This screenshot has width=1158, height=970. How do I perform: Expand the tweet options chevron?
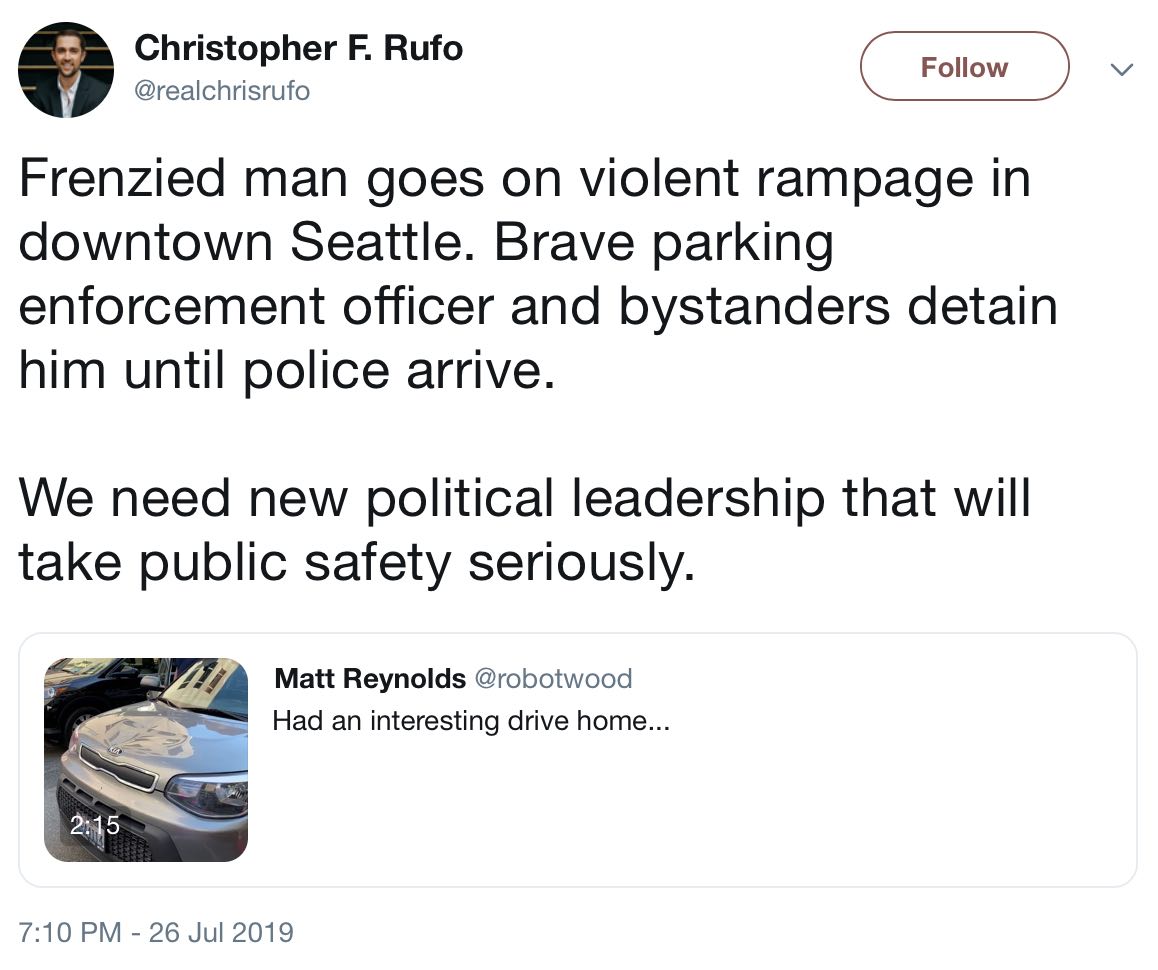[1122, 69]
